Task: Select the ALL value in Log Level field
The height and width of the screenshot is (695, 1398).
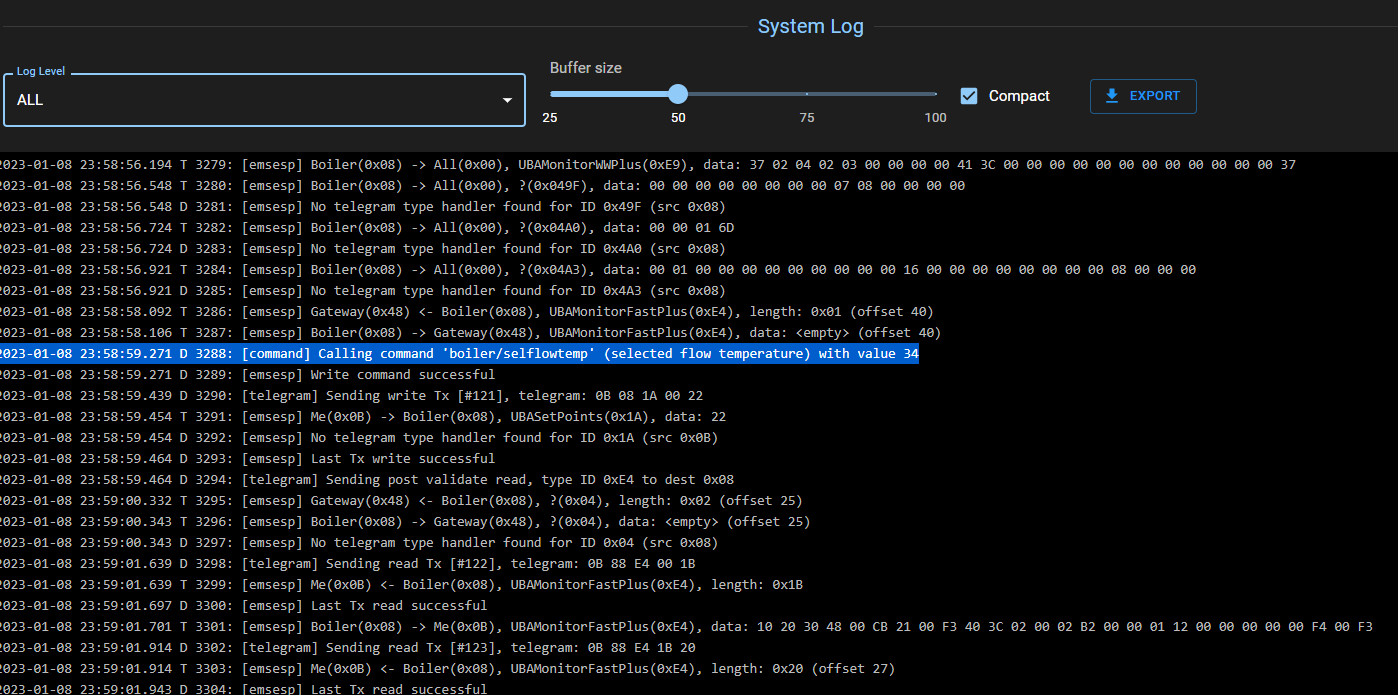Action: tap(30, 100)
